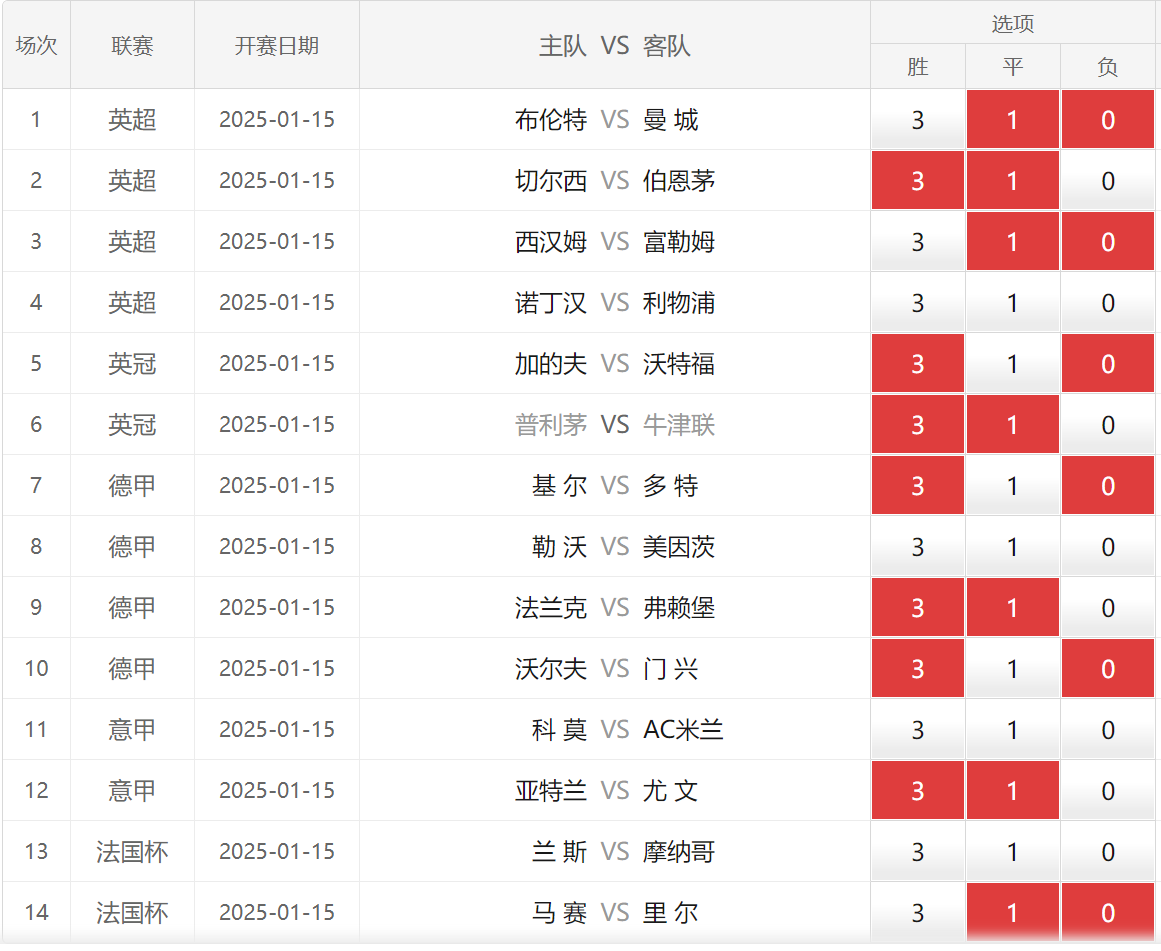Screen dimensions: 1161x951
Task: Choose win (3) for 兰斯 VS 摩纳哥
Action: tap(917, 852)
